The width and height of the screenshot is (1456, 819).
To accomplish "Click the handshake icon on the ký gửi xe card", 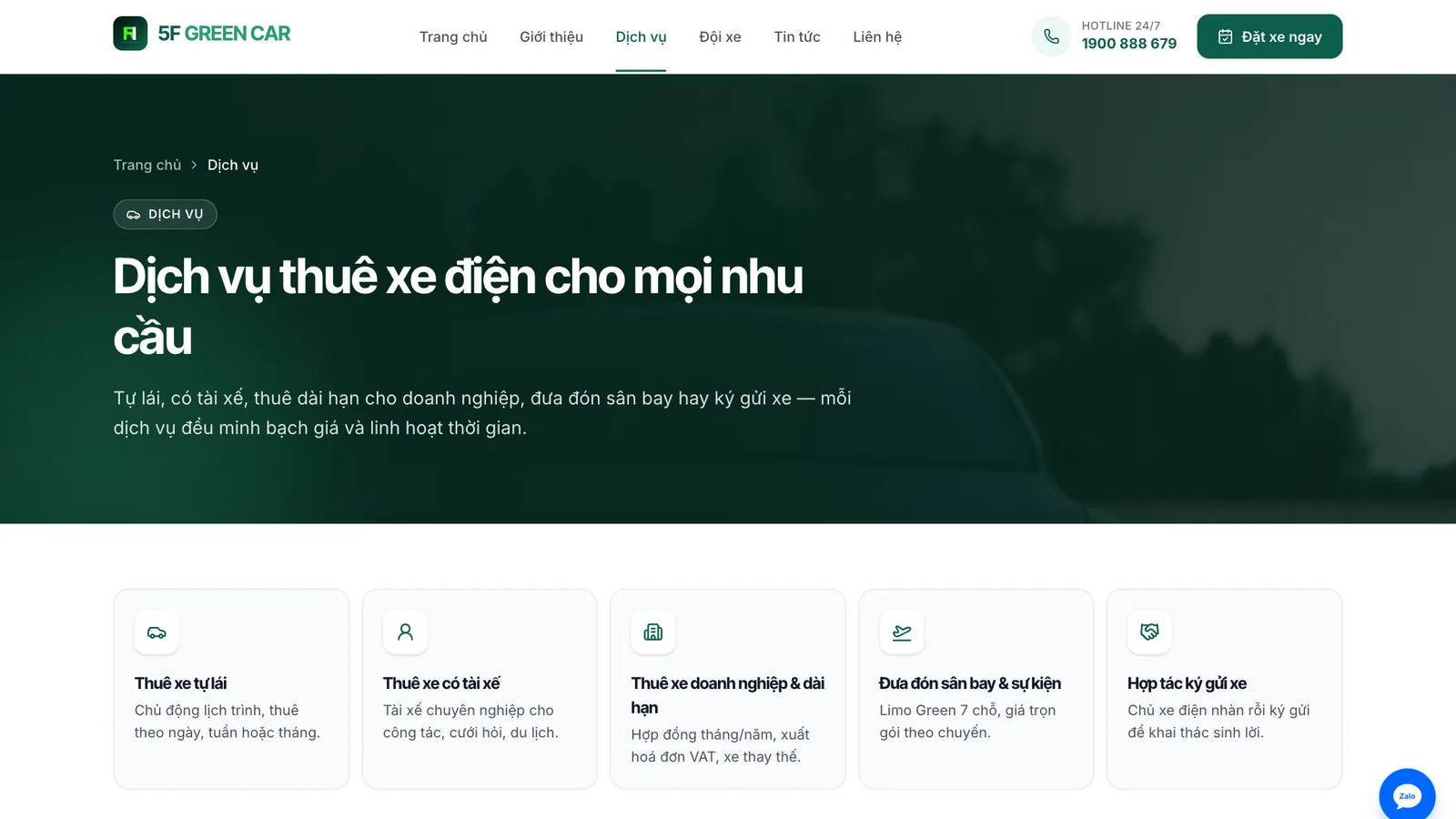I will click(1149, 632).
